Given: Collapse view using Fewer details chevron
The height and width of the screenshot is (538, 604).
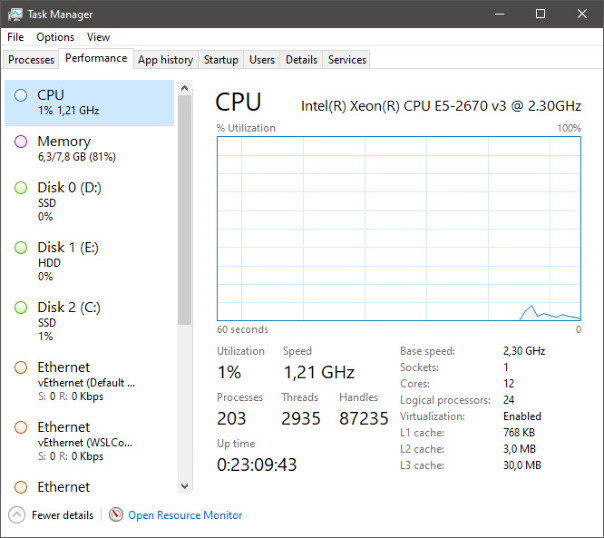Looking at the screenshot, I should (16, 515).
